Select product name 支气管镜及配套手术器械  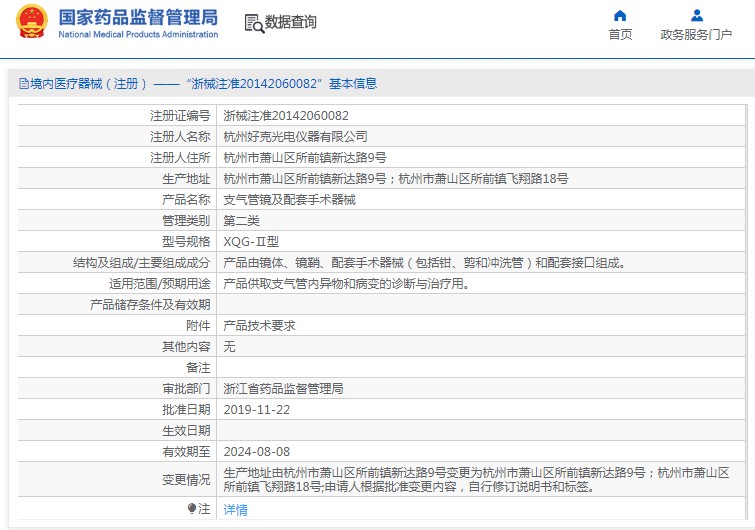[x=289, y=200]
